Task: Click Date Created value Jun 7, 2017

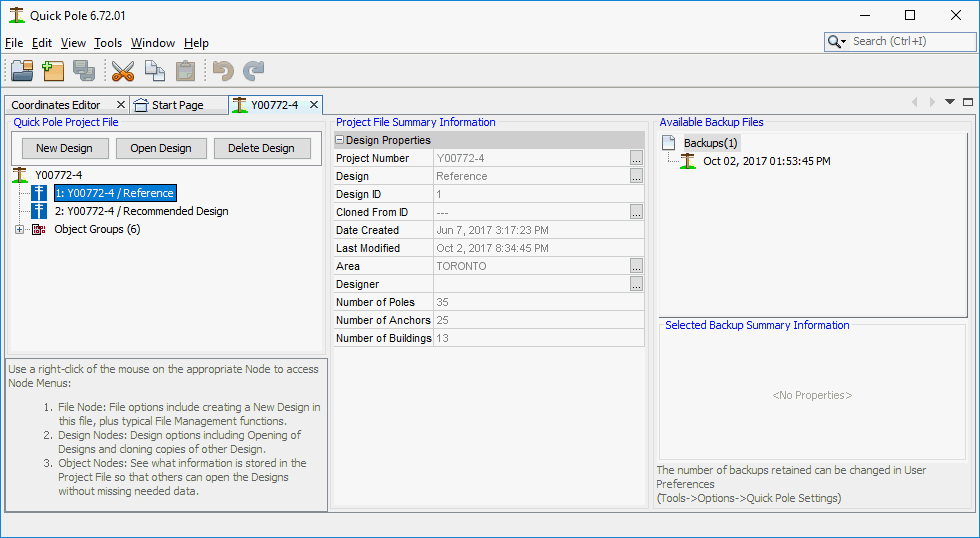Action: (492, 230)
